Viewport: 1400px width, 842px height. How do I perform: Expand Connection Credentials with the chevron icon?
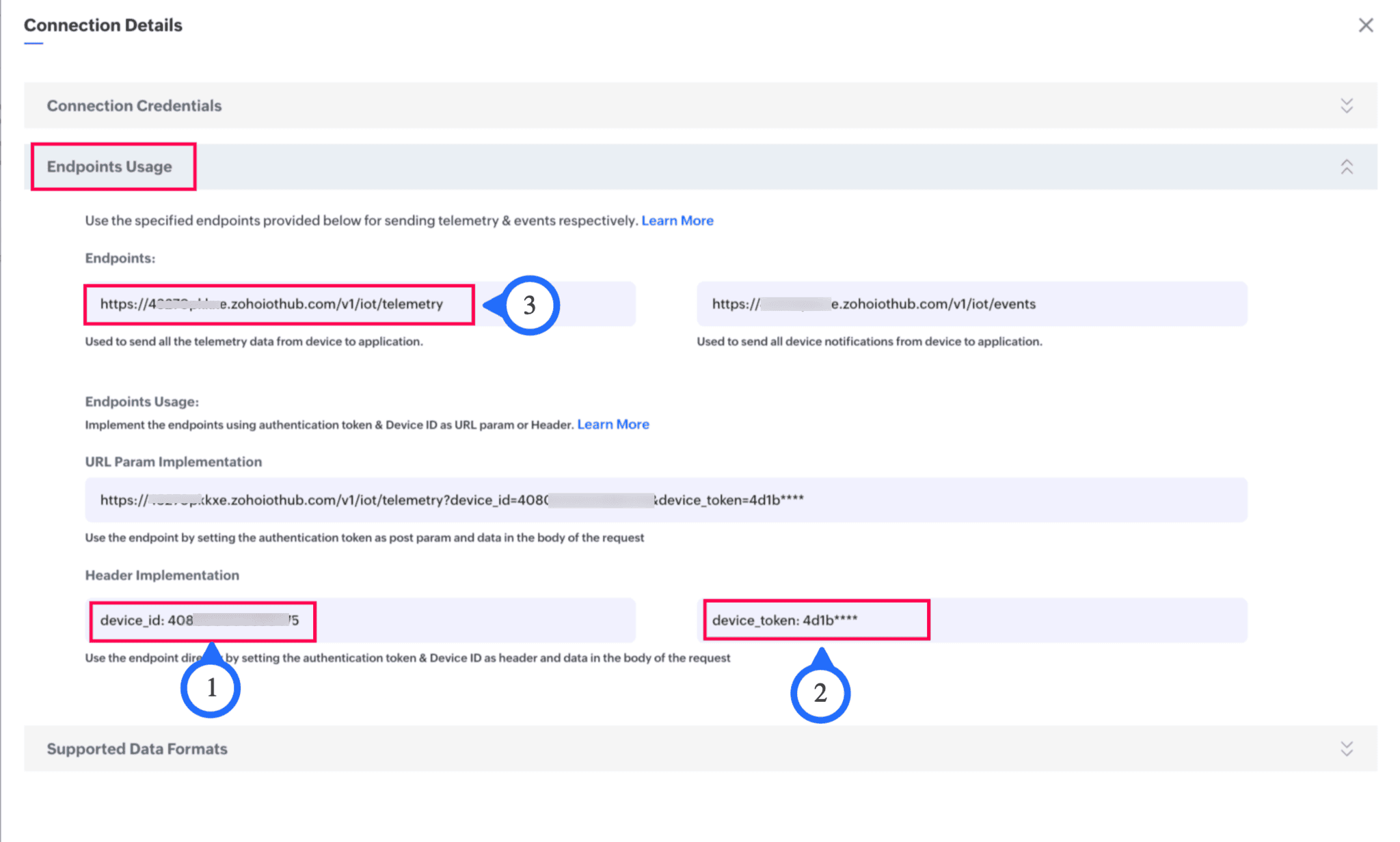click(1346, 105)
